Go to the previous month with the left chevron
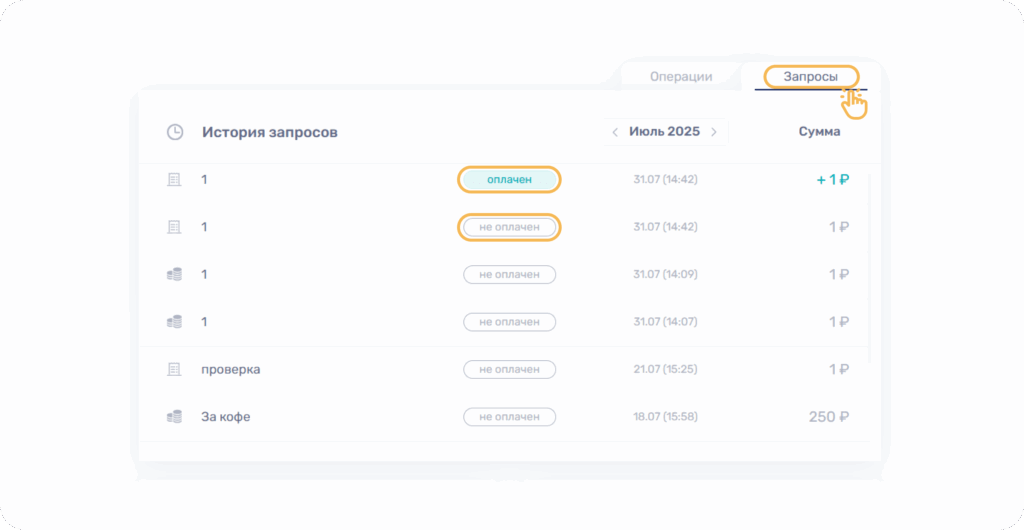The width and height of the screenshot is (1024, 530). (615, 132)
